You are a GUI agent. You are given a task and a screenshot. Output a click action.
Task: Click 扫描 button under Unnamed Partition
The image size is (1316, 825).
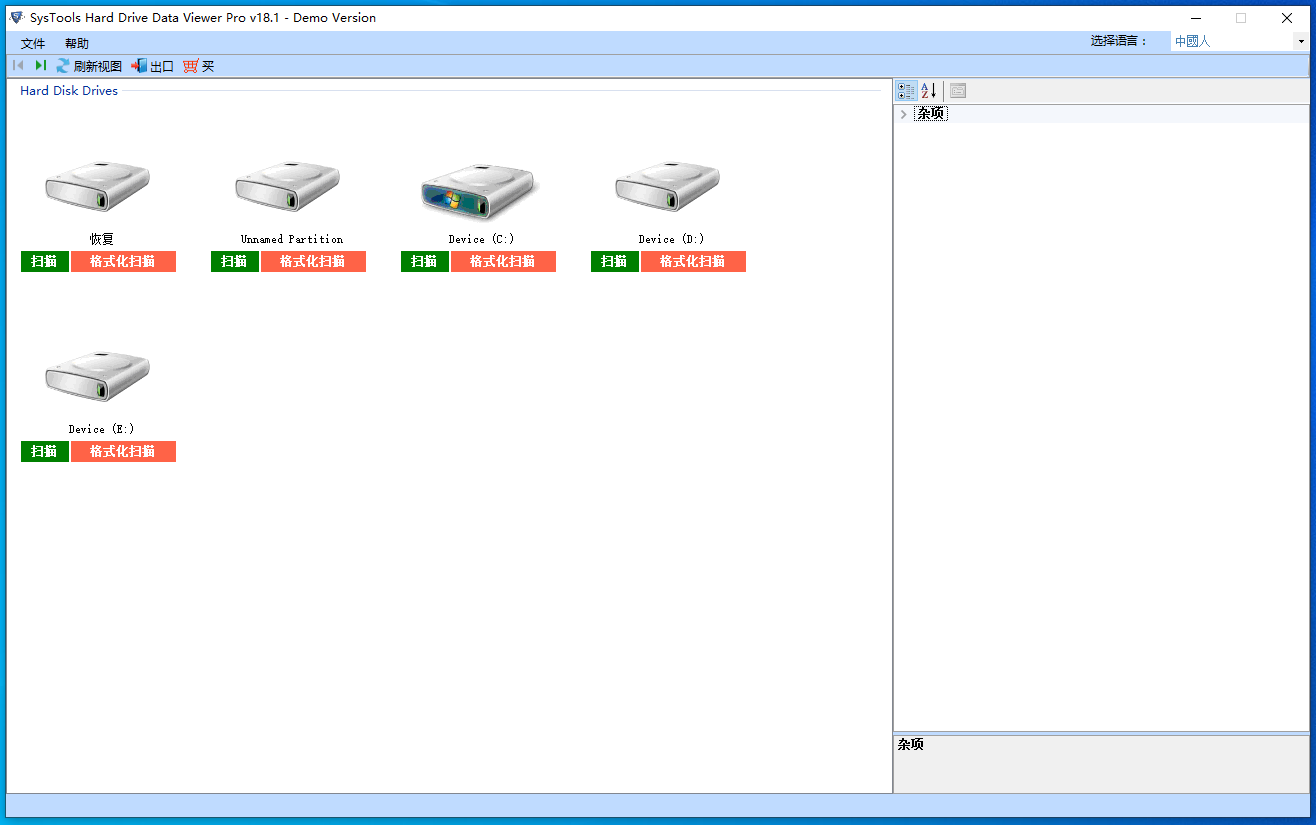(x=235, y=262)
